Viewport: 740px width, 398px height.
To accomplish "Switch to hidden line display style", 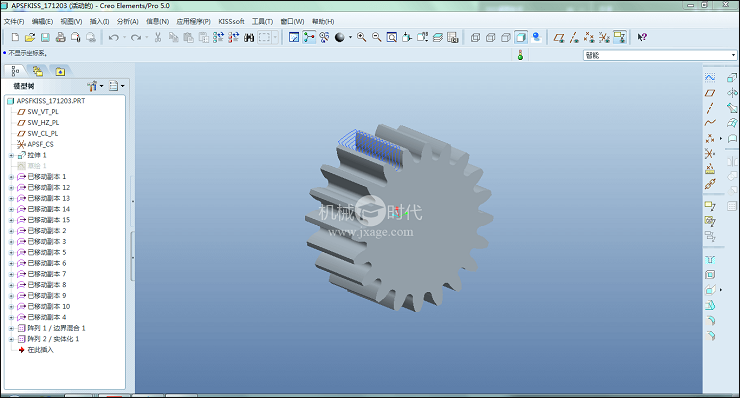I will click(x=490, y=37).
